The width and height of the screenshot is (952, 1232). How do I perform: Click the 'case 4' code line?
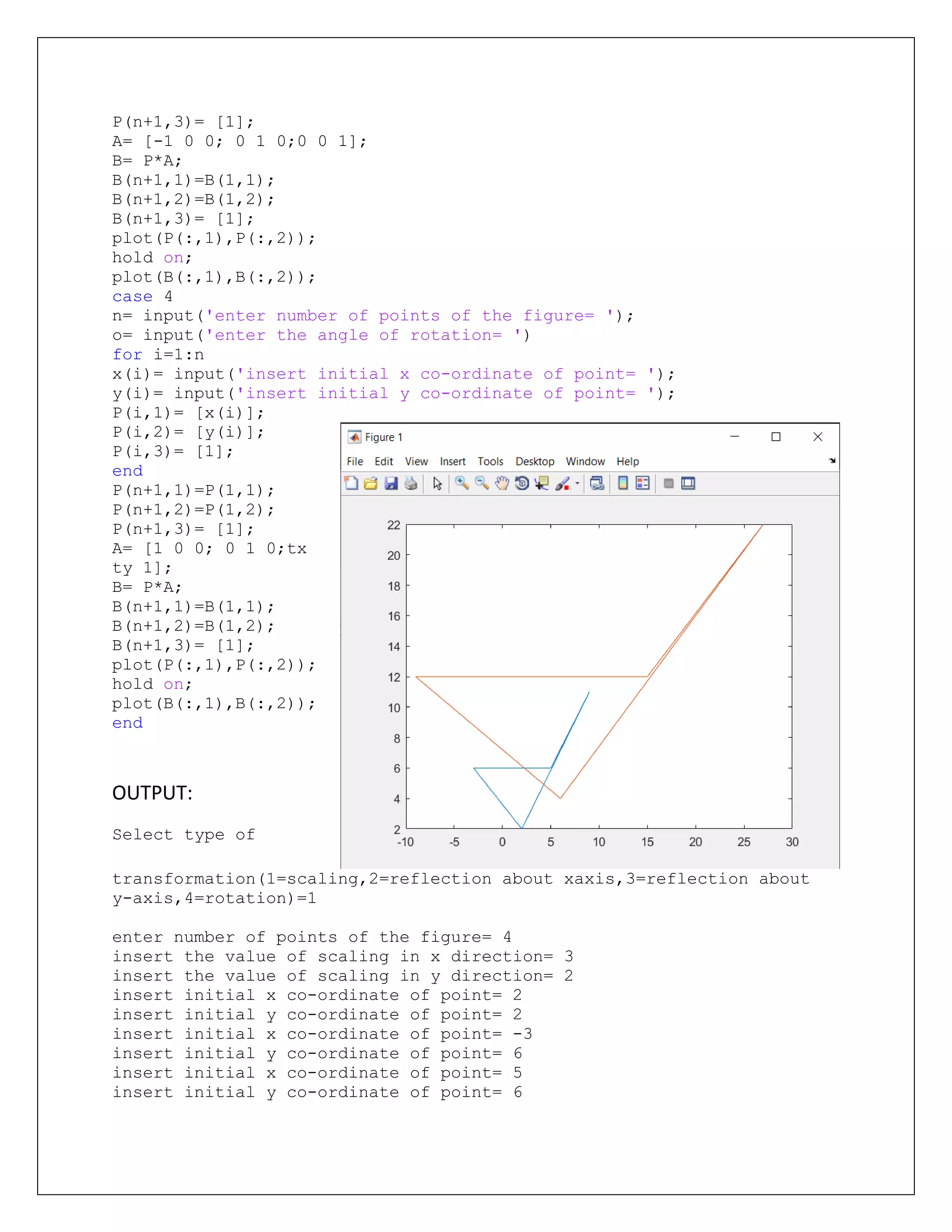click(x=143, y=297)
